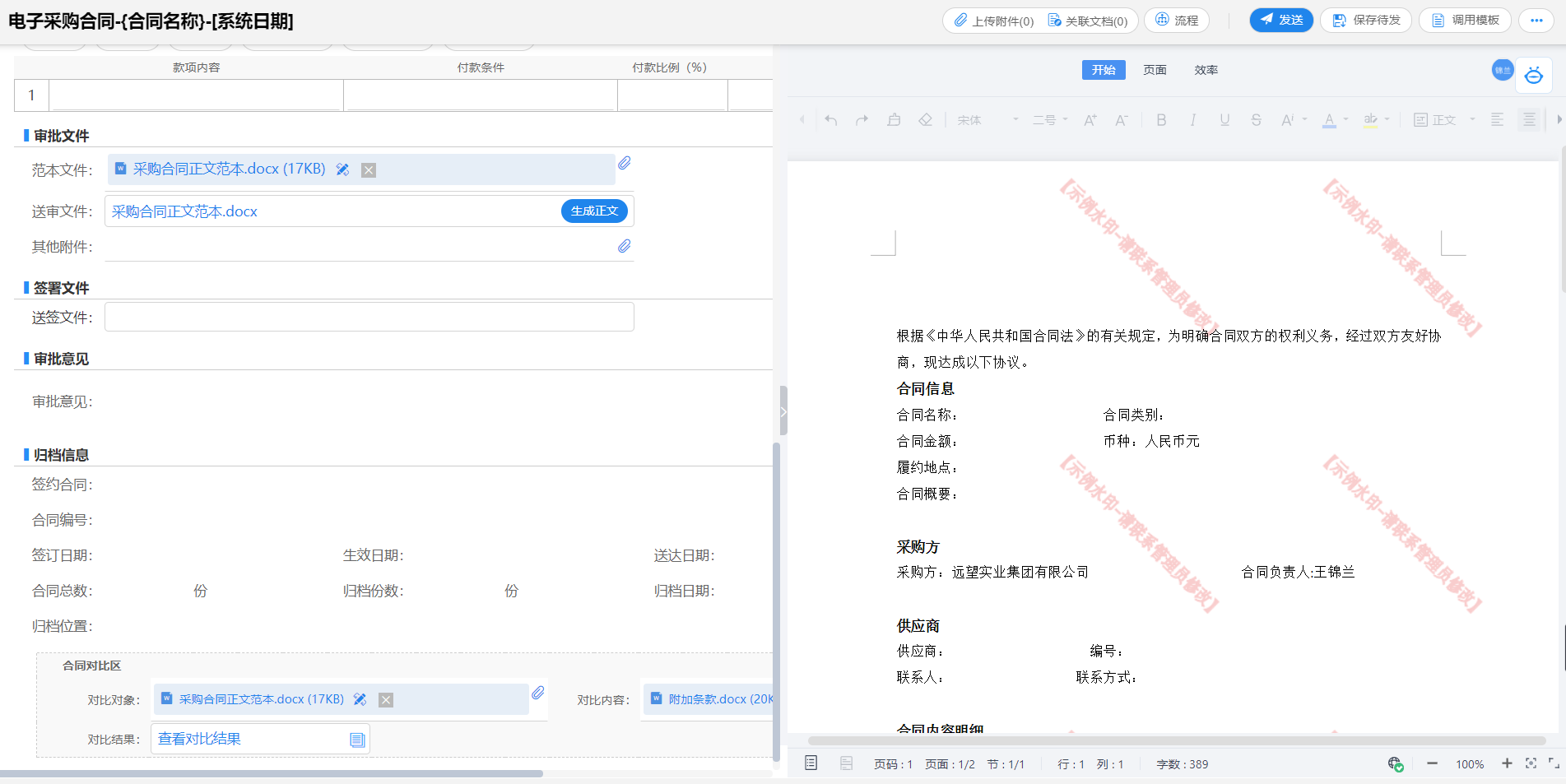The image size is (1566, 784).
Task: Click the clear formatting eraser icon
Action: (925, 120)
